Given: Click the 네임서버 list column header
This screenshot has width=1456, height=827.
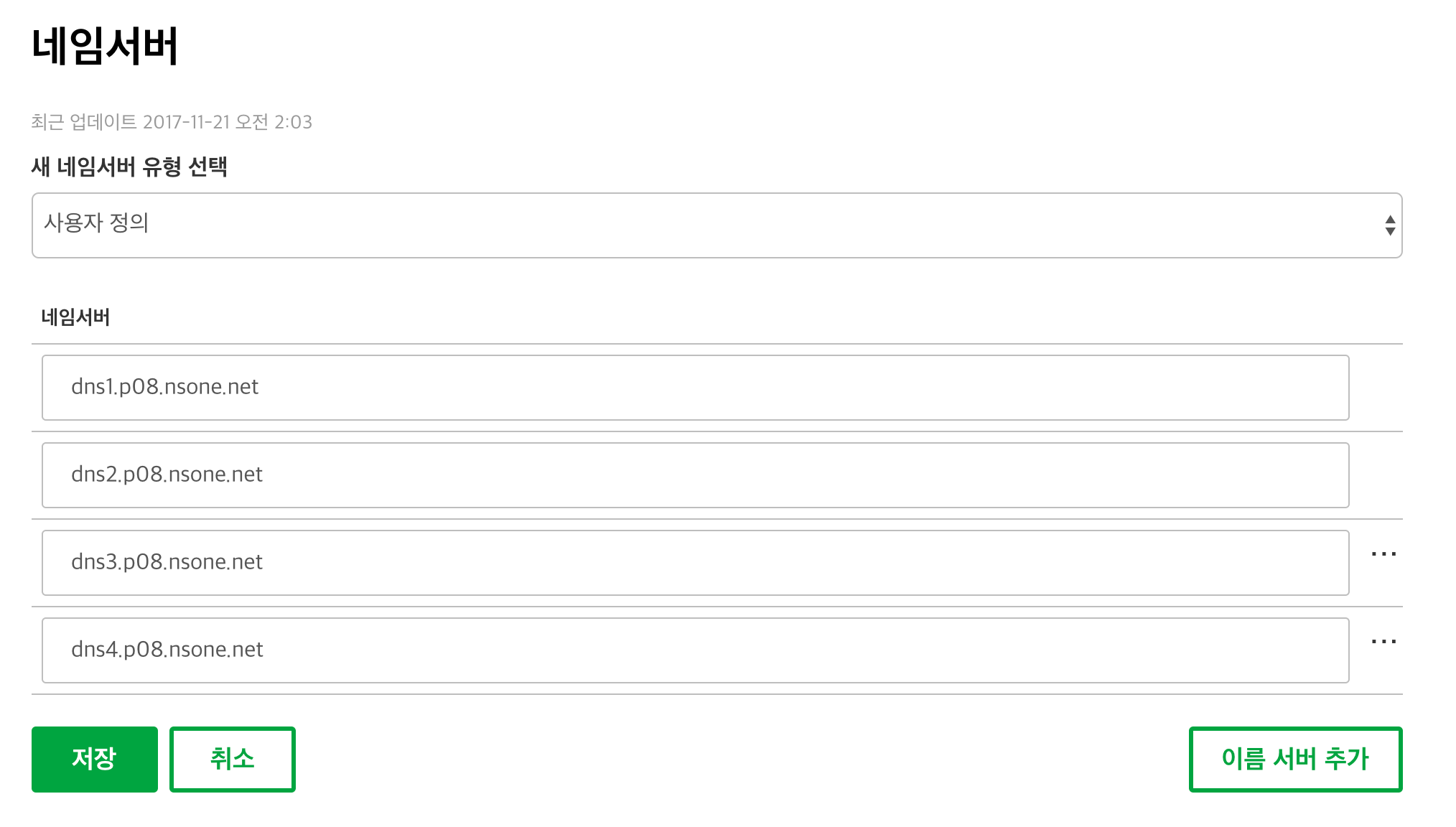Looking at the screenshot, I should tap(75, 317).
